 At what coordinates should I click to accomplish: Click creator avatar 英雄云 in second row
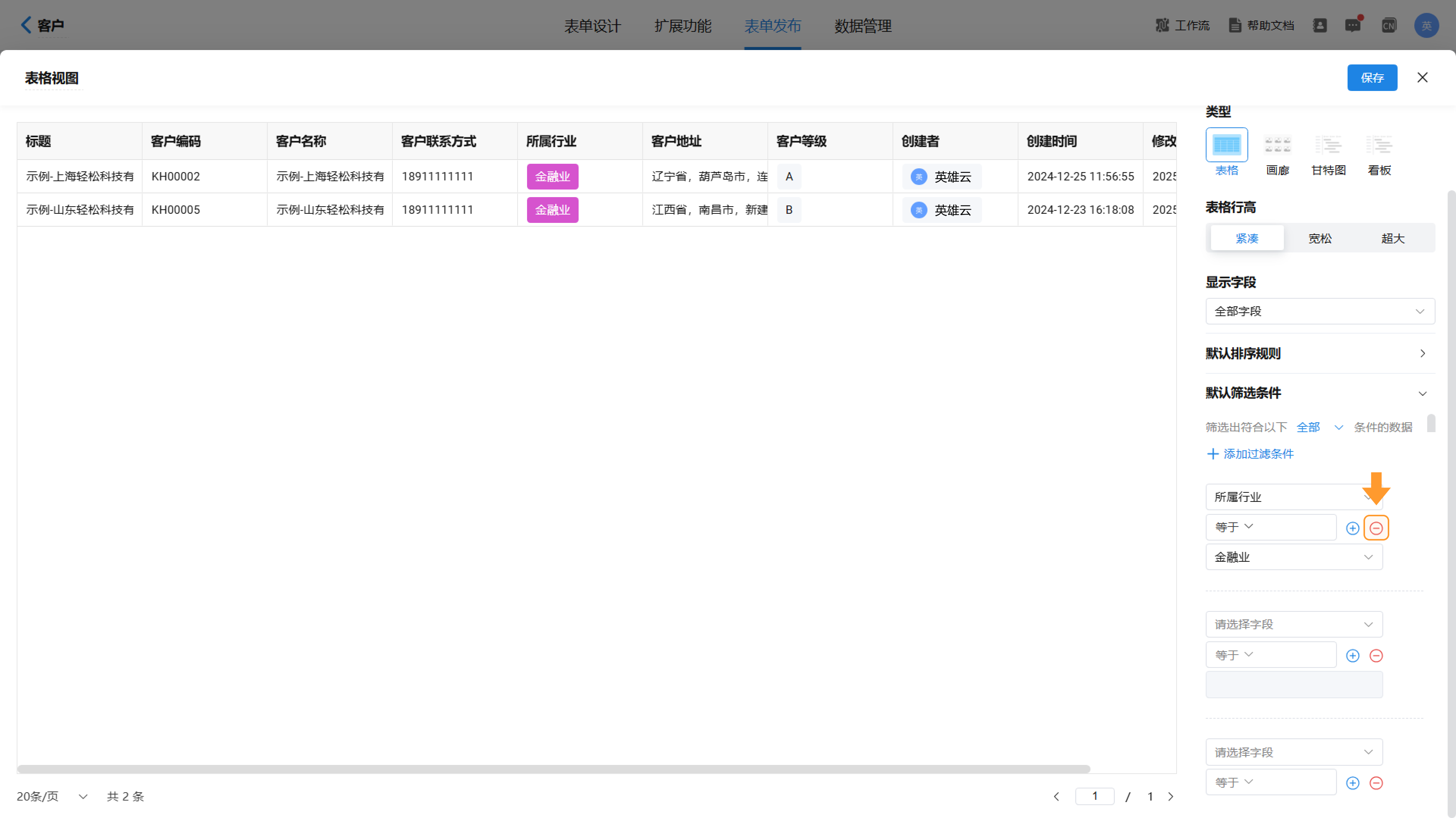pos(919,210)
